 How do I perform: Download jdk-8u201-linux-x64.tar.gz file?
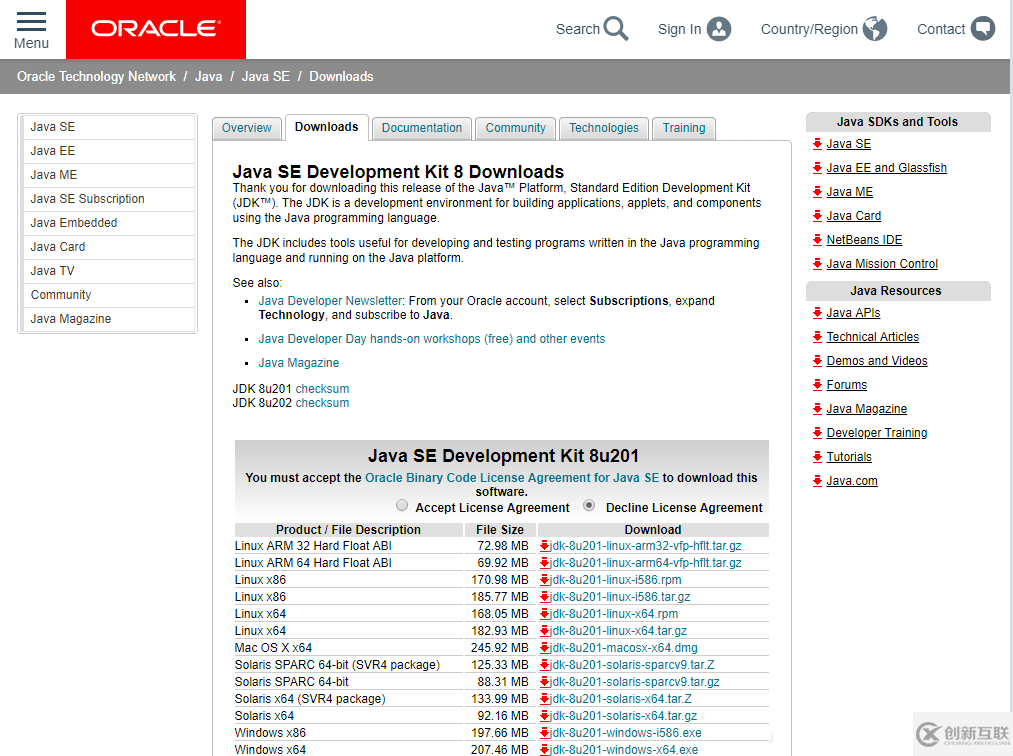click(x=619, y=631)
